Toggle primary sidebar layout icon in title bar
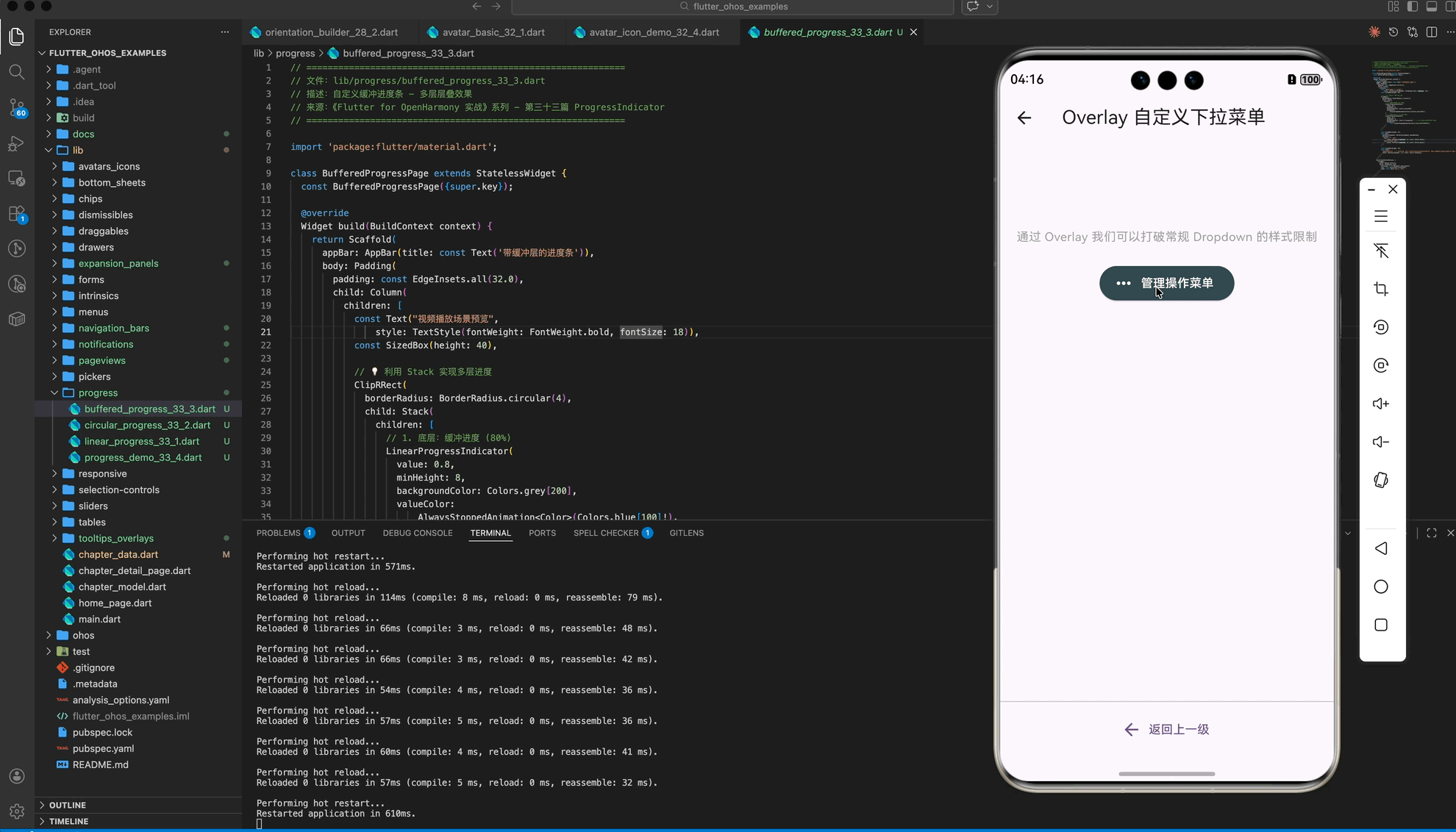The width and height of the screenshot is (1456, 832). coord(1412,7)
